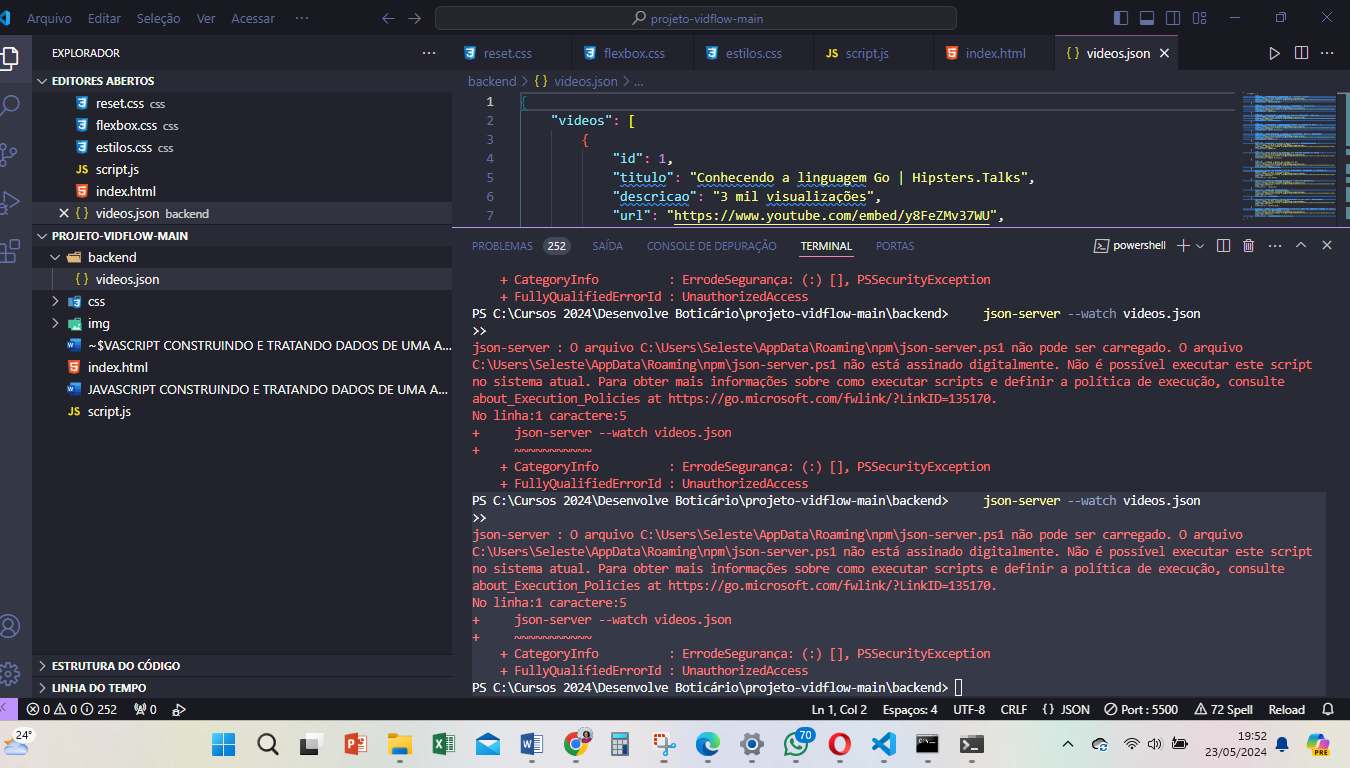Add a new terminal with plus icon
1350x768 pixels.
[1183, 245]
